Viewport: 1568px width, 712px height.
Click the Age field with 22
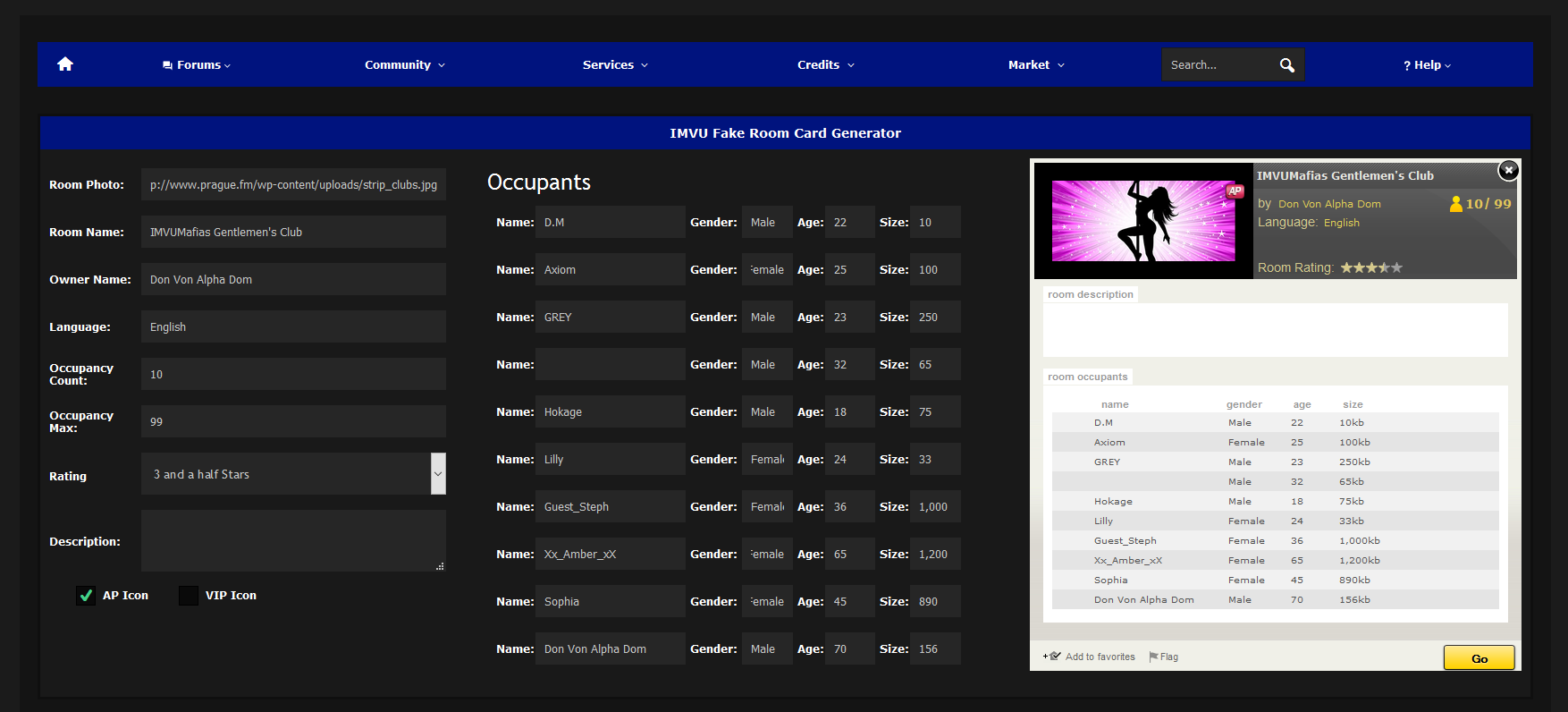850,223
